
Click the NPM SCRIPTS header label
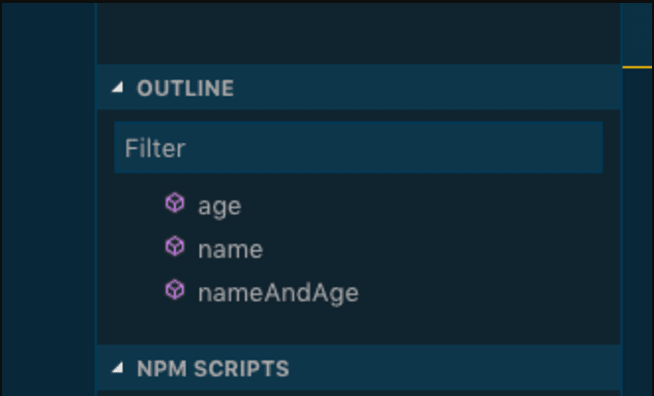pos(213,369)
